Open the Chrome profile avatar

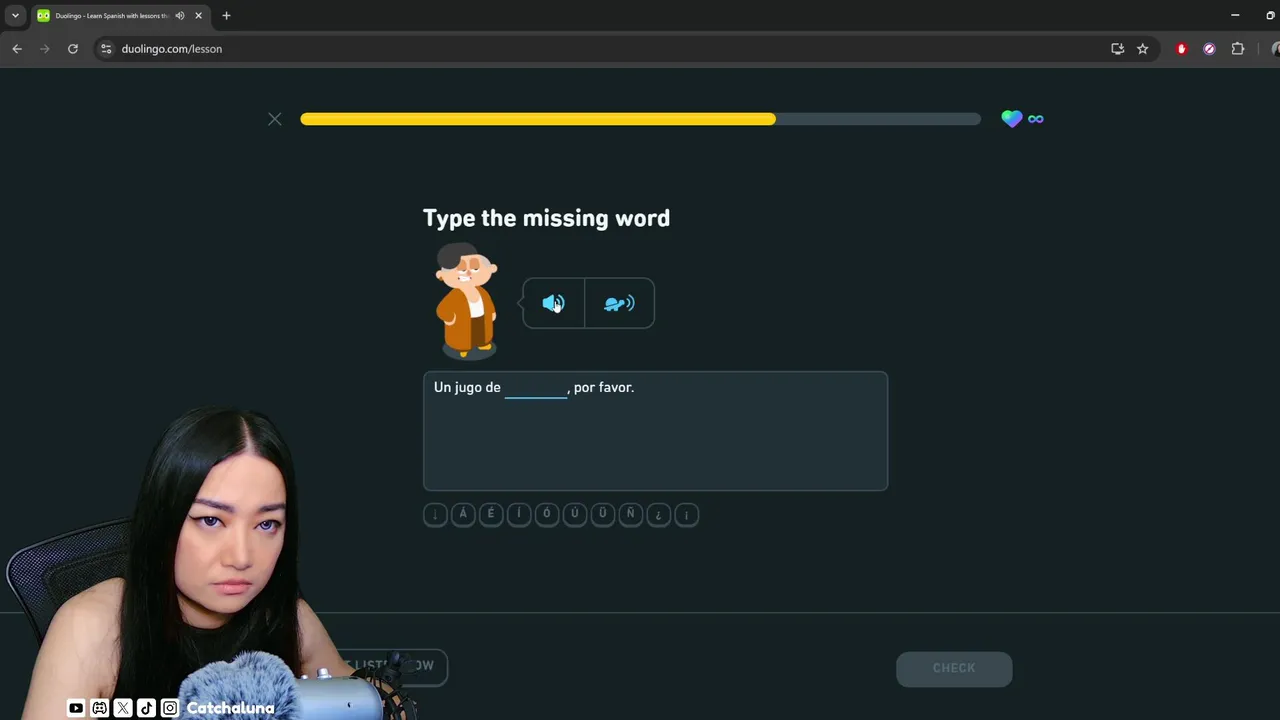[1275, 48]
